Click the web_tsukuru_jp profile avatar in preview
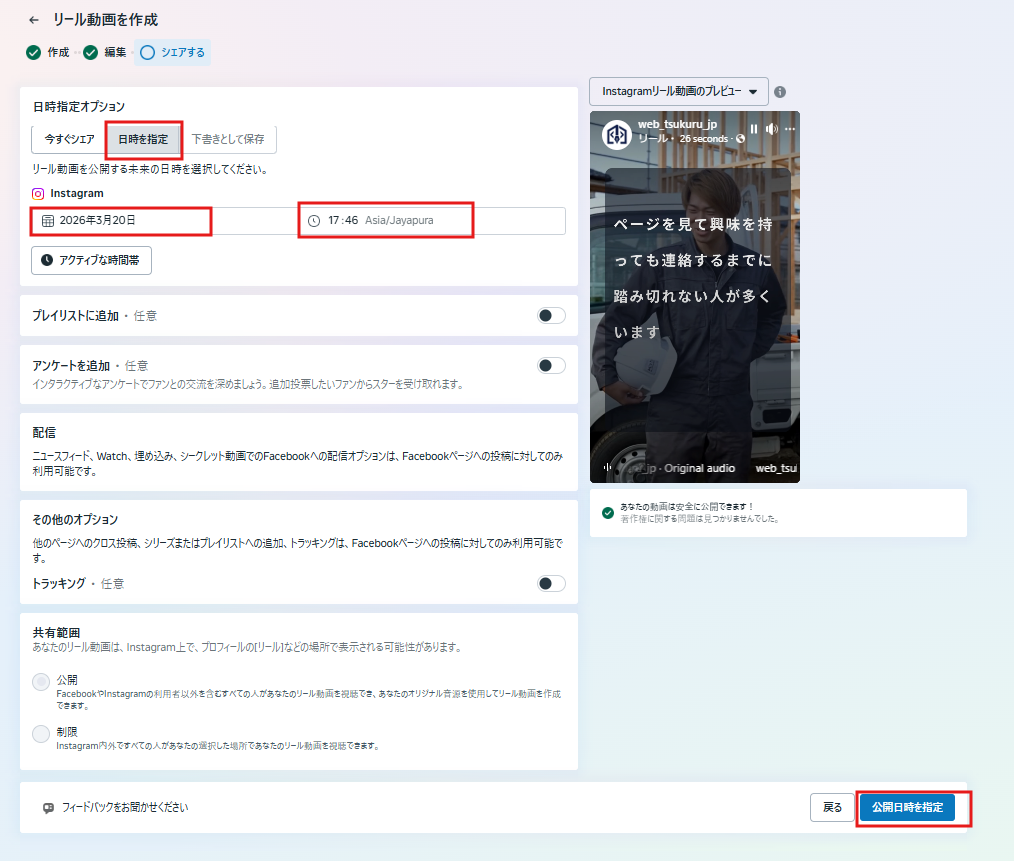This screenshot has width=1014, height=861. coord(616,132)
